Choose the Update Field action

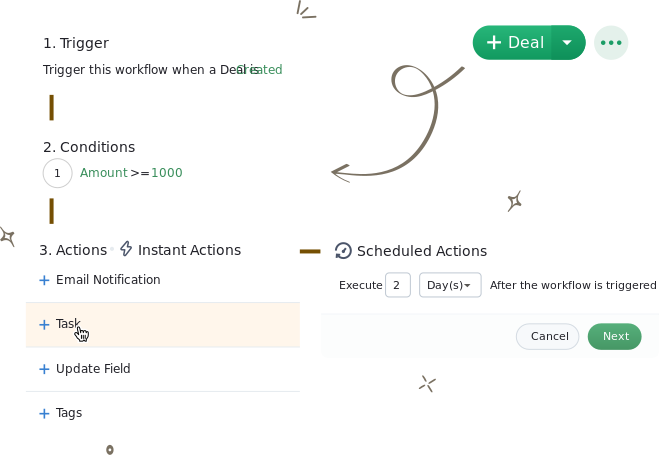(93, 369)
